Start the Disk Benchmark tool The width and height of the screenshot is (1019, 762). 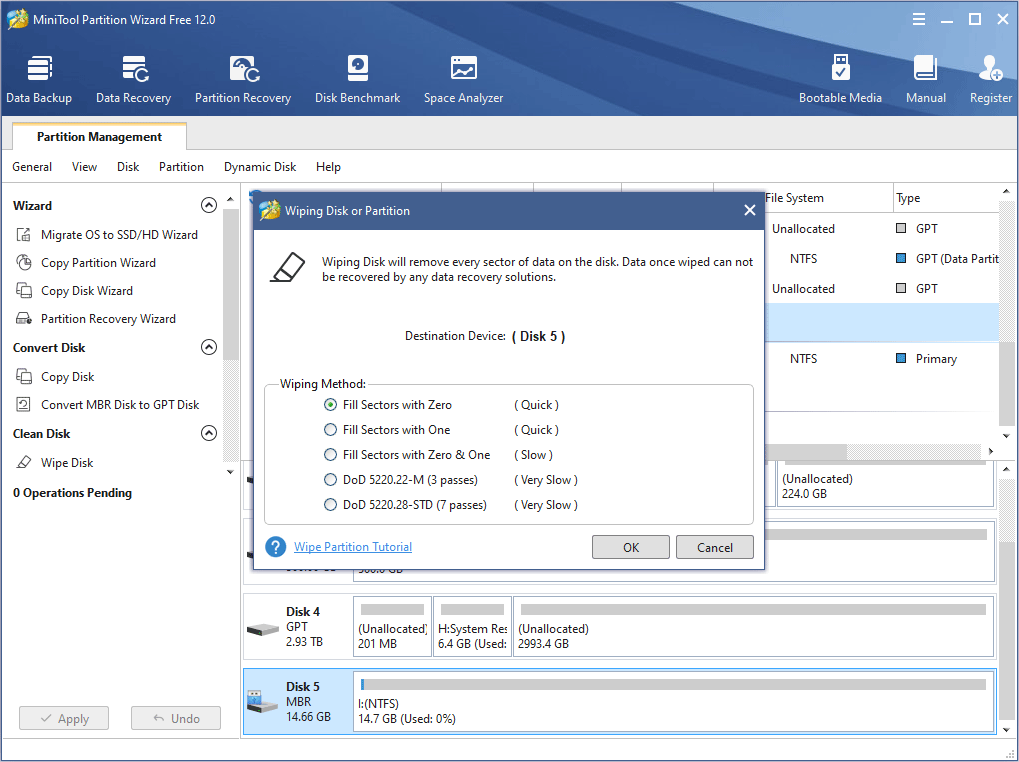(357, 79)
